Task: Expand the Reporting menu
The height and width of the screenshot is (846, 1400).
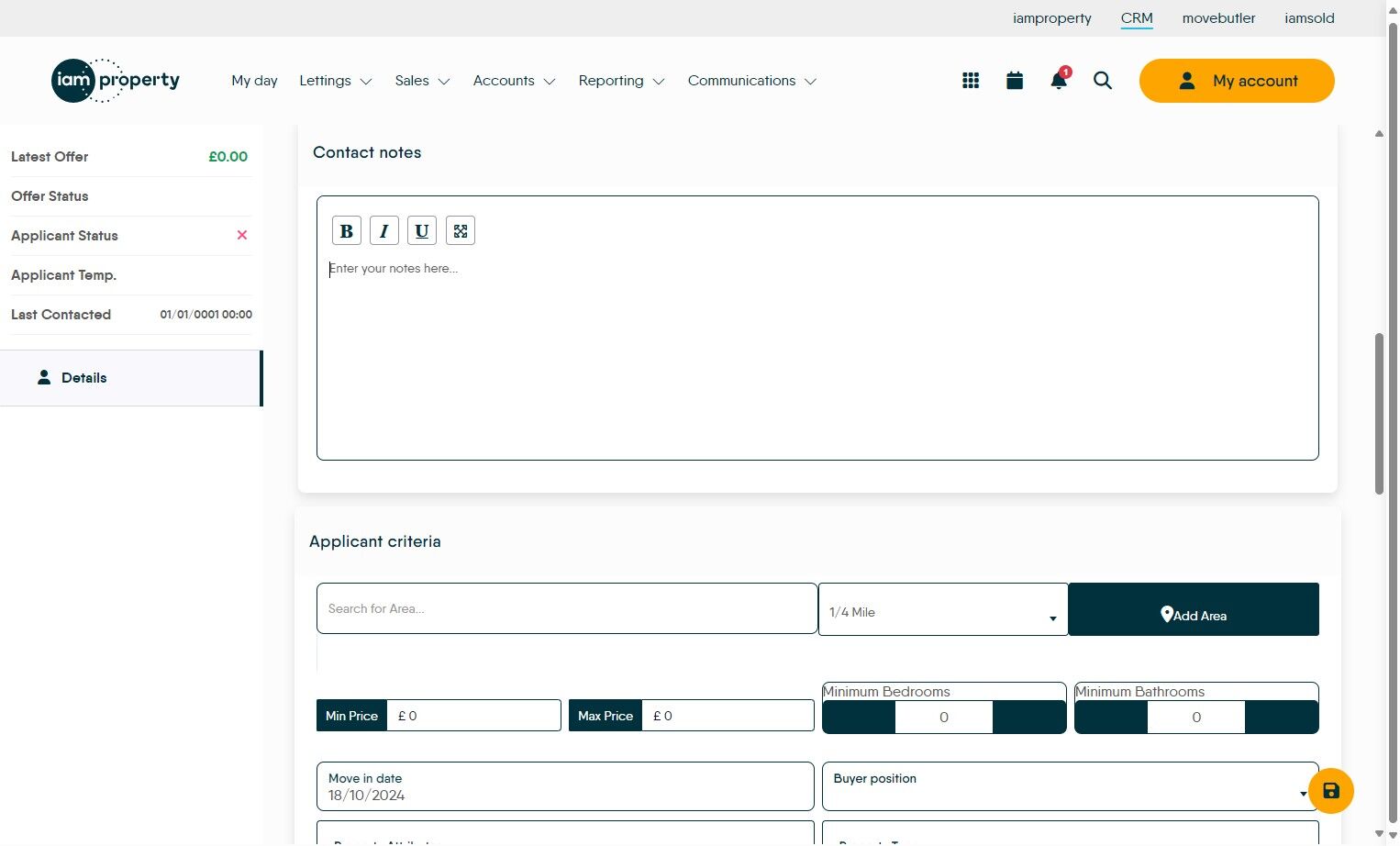Action: coord(621,81)
